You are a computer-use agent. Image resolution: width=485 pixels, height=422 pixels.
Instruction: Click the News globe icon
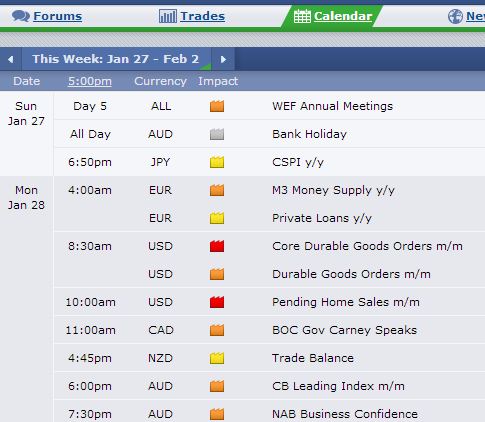tap(455, 16)
